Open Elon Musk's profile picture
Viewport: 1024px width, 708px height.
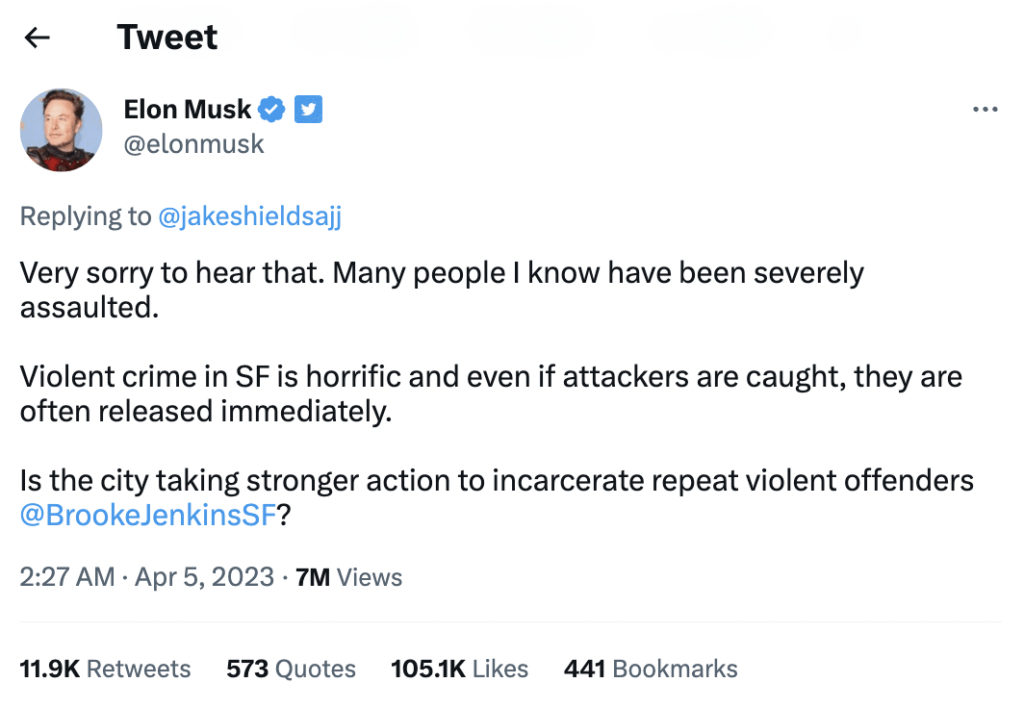coord(62,129)
